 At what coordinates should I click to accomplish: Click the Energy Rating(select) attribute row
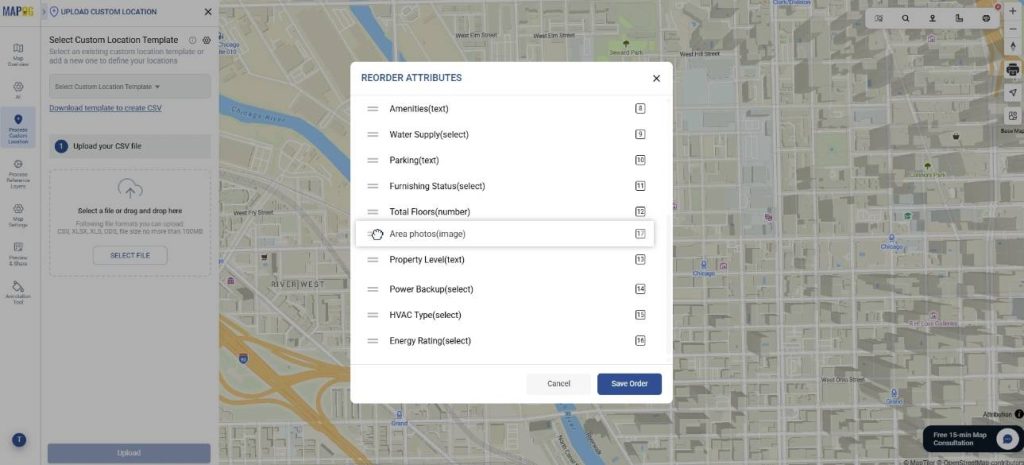point(430,341)
